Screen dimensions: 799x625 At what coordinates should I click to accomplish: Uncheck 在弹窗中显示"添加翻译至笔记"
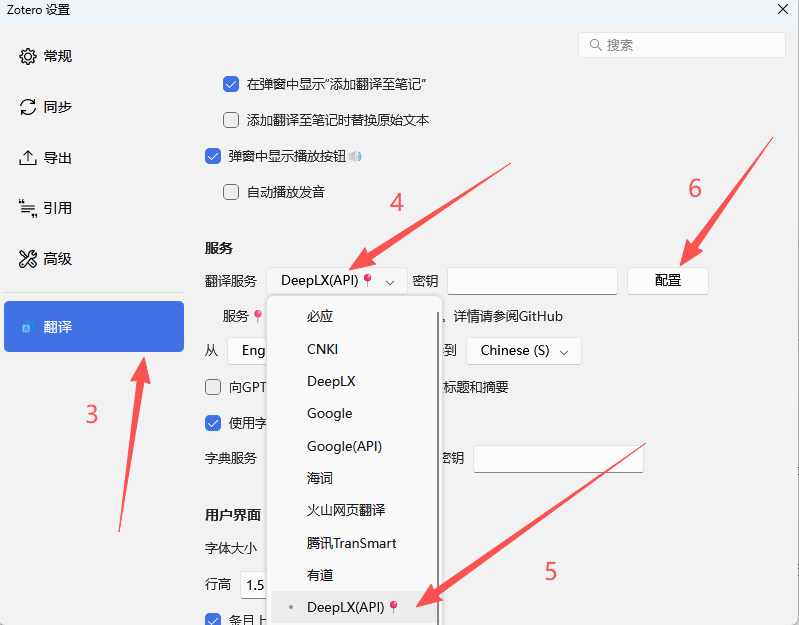[x=231, y=84]
